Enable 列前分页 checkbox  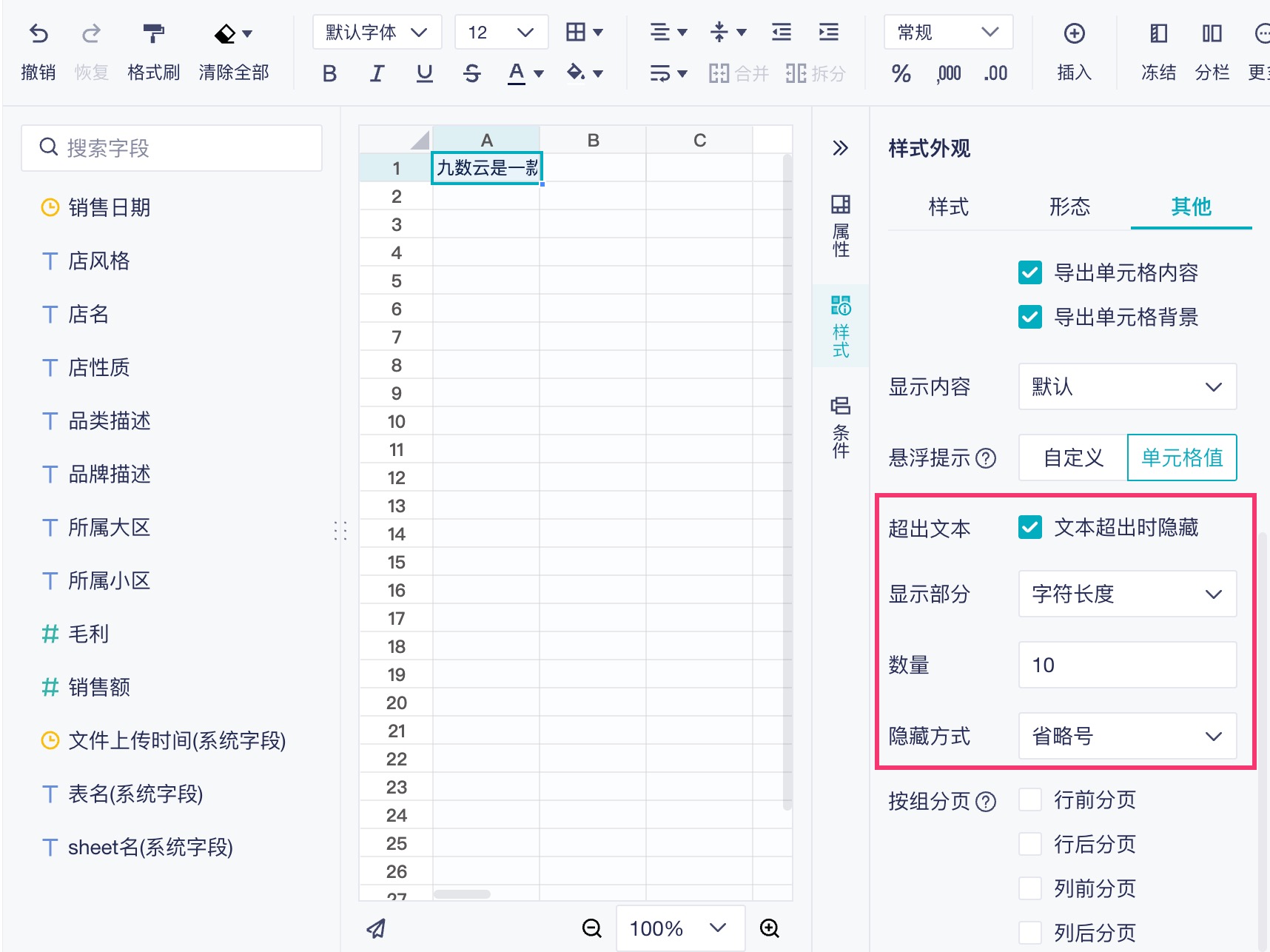[1030, 888]
